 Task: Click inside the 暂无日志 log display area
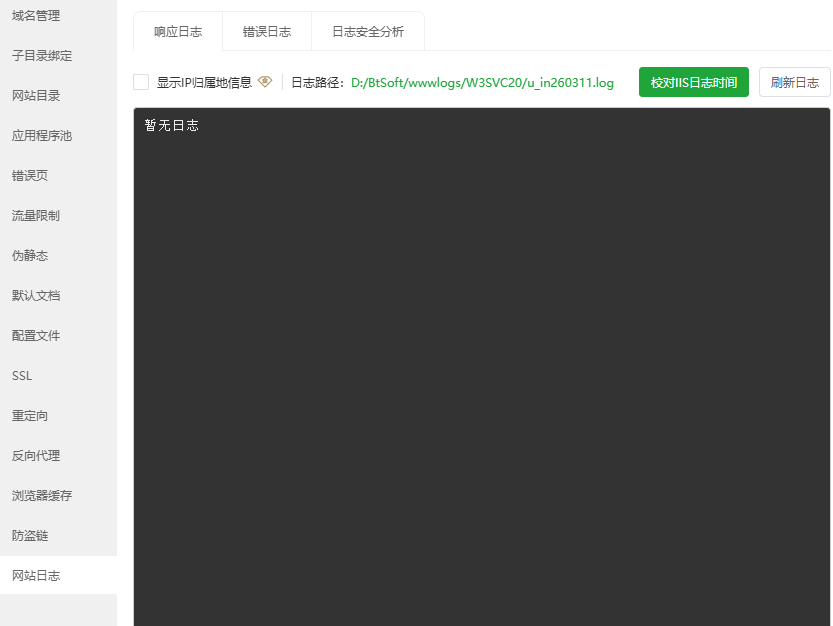(480, 360)
